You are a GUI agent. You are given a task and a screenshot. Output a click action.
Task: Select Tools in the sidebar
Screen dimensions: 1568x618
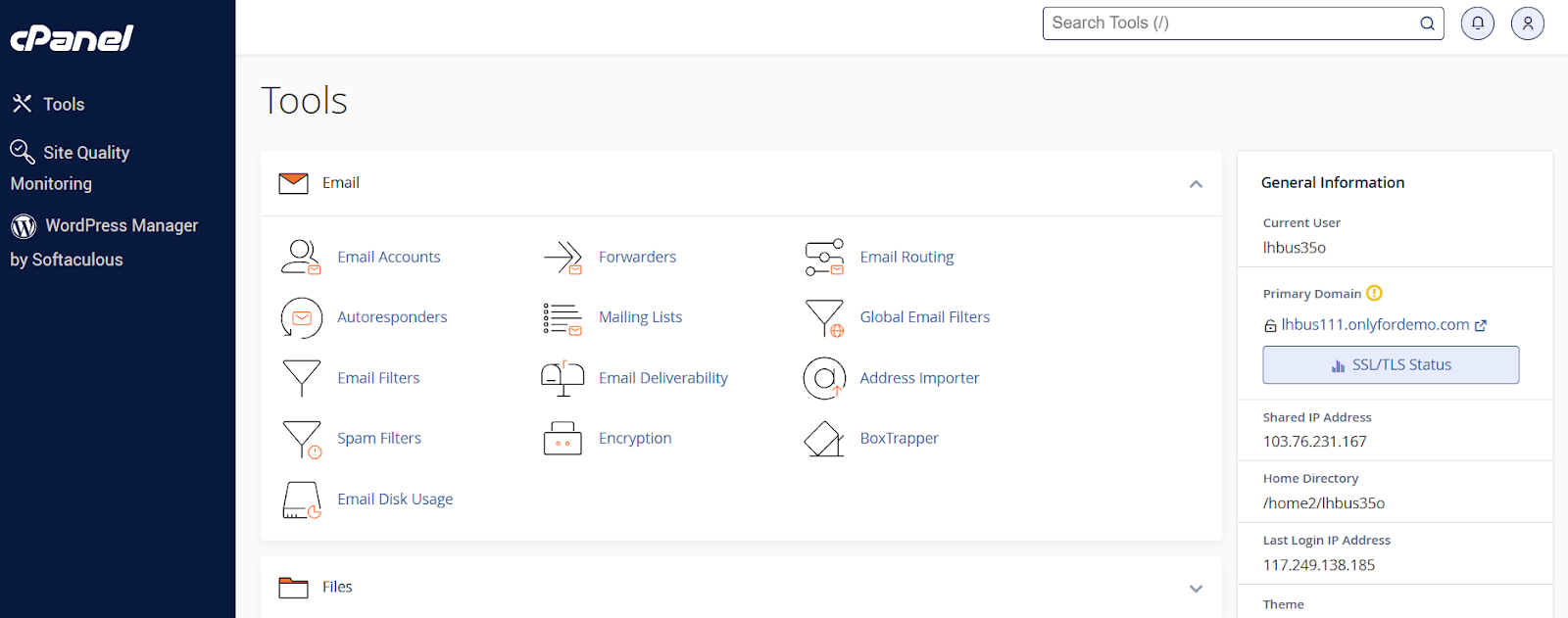coord(64,104)
